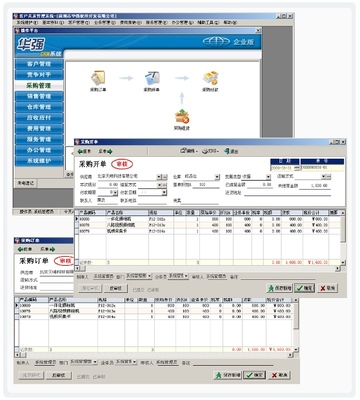Expand the 发票类型 dropdown in 采购开单
Screen dimensions: 360x400
268,177
